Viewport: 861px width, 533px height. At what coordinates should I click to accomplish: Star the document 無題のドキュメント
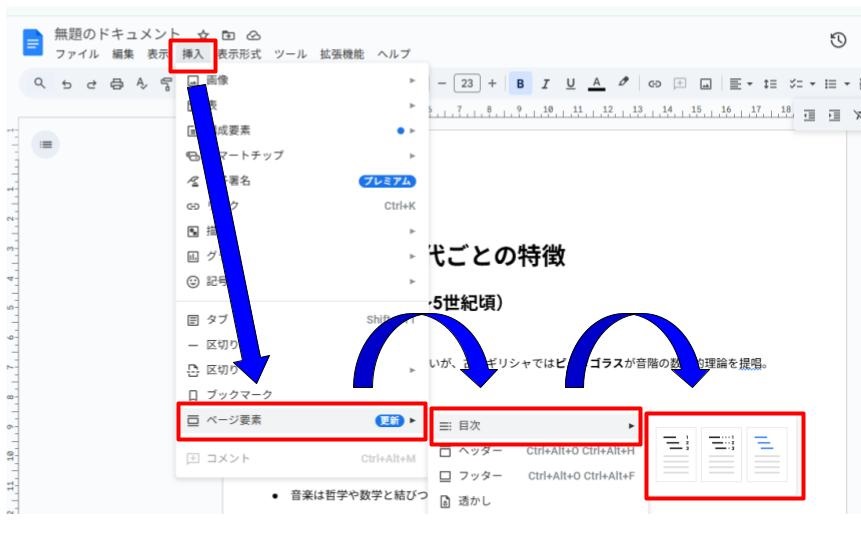[x=203, y=35]
